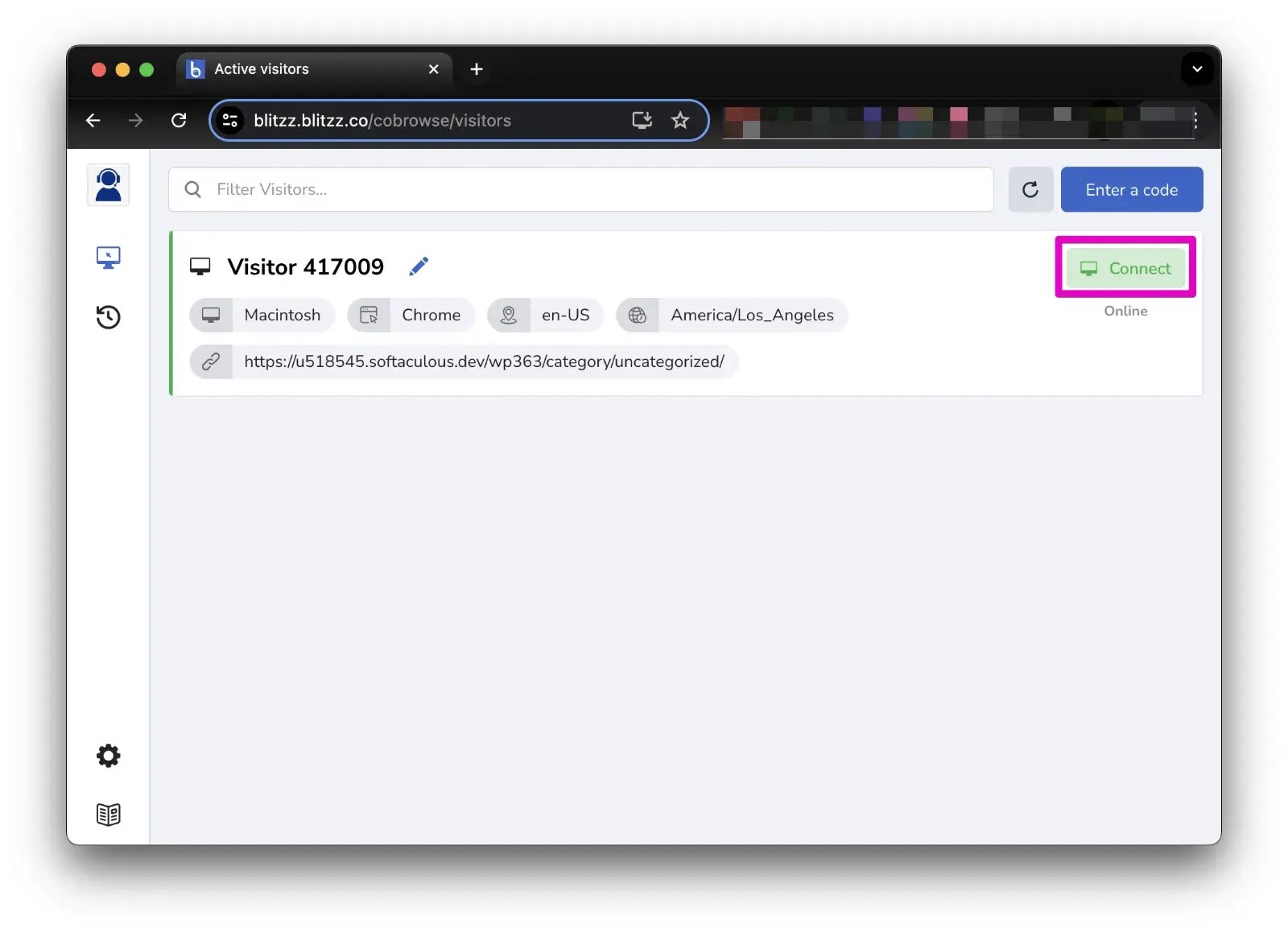Image resolution: width=1288 pixels, height=933 pixels.
Task: Focus the Filter Visitors search field
Action: point(580,190)
